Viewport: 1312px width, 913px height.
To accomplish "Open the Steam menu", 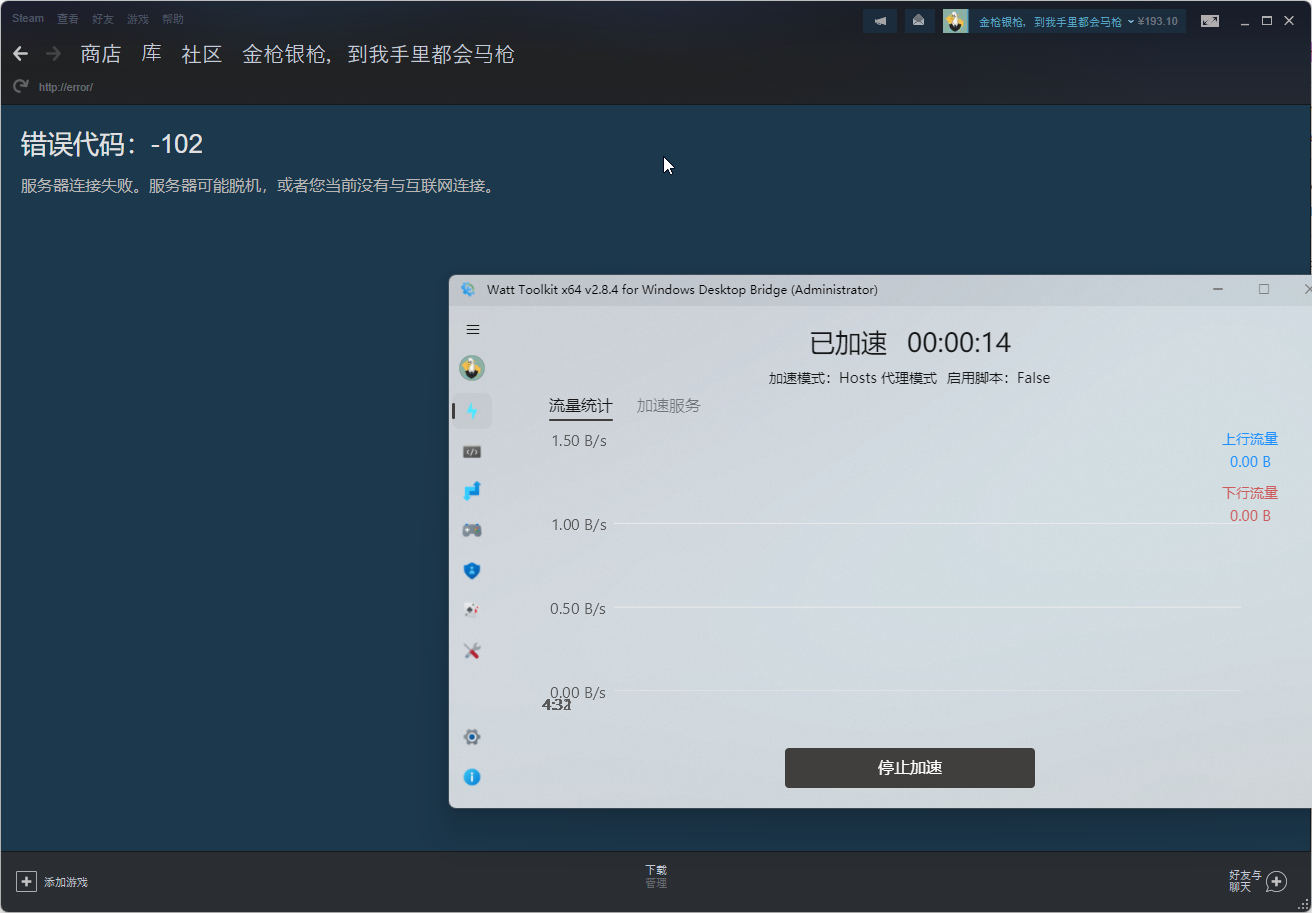I will pos(28,19).
